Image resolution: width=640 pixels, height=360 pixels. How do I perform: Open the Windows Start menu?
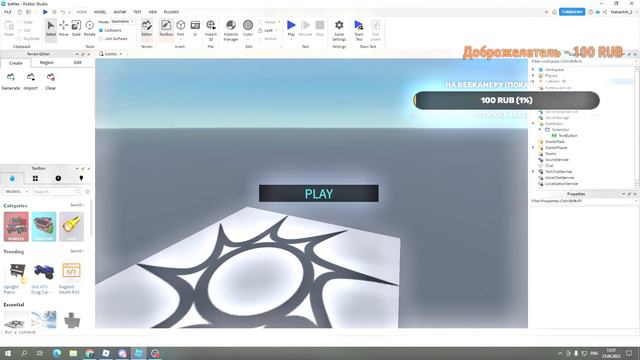pyautogui.click(x=7, y=353)
